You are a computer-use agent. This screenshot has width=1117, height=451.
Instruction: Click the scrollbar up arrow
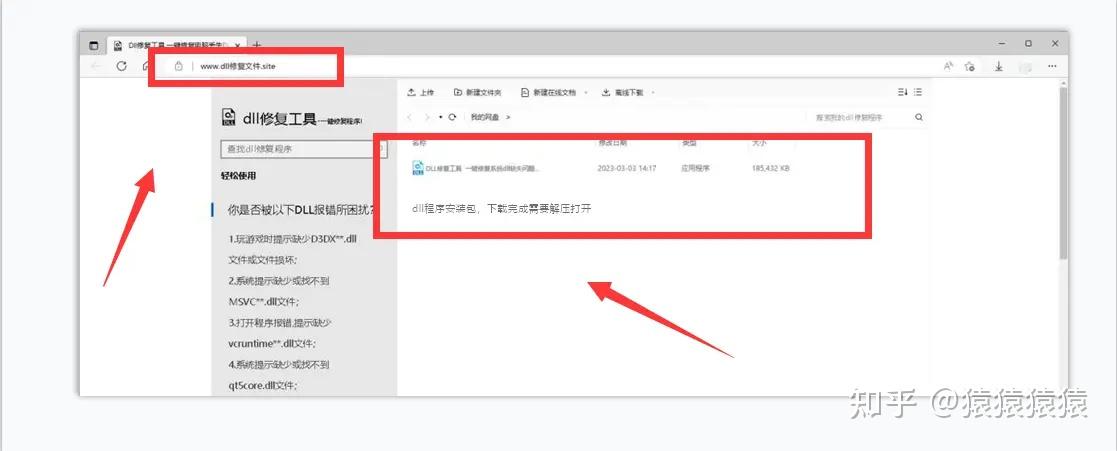point(1064,82)
